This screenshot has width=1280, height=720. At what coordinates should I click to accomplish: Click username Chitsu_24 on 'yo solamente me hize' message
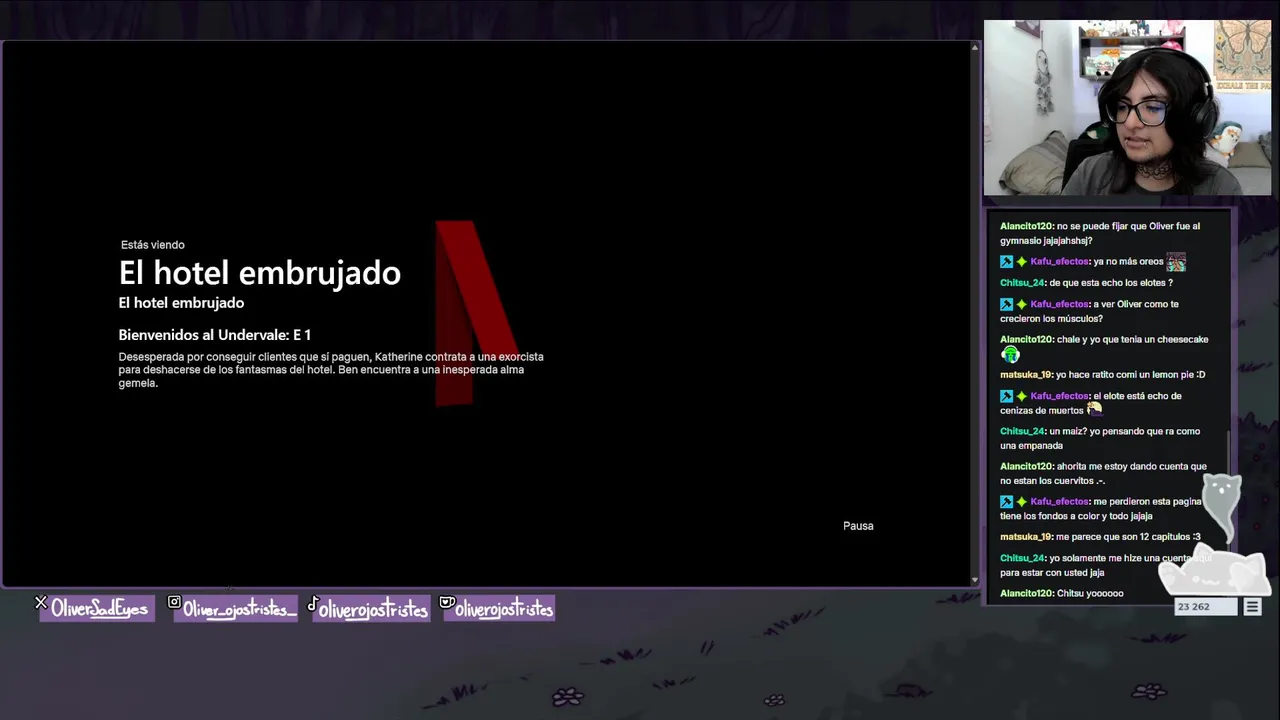pyautogui.click(x=1022, y=559)
